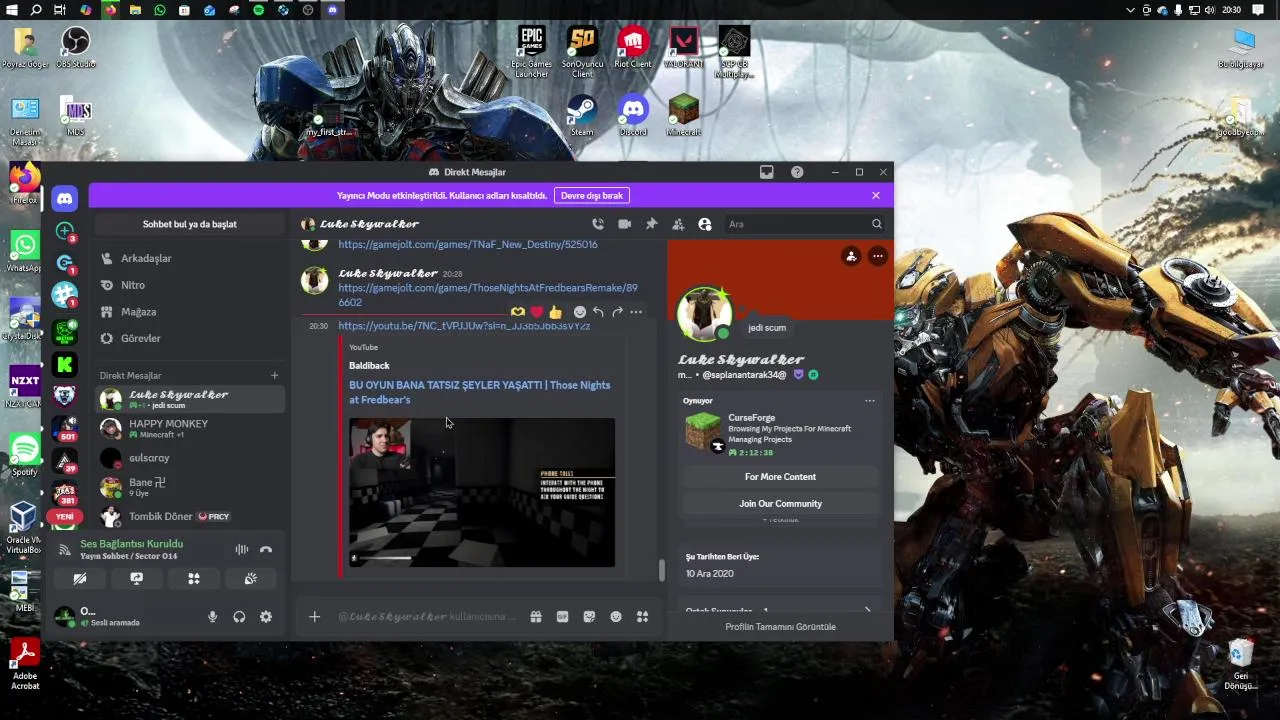Turn on the camera in the voice panel
The width and height of the screenshot is (1280, 720).
[80, 578]
